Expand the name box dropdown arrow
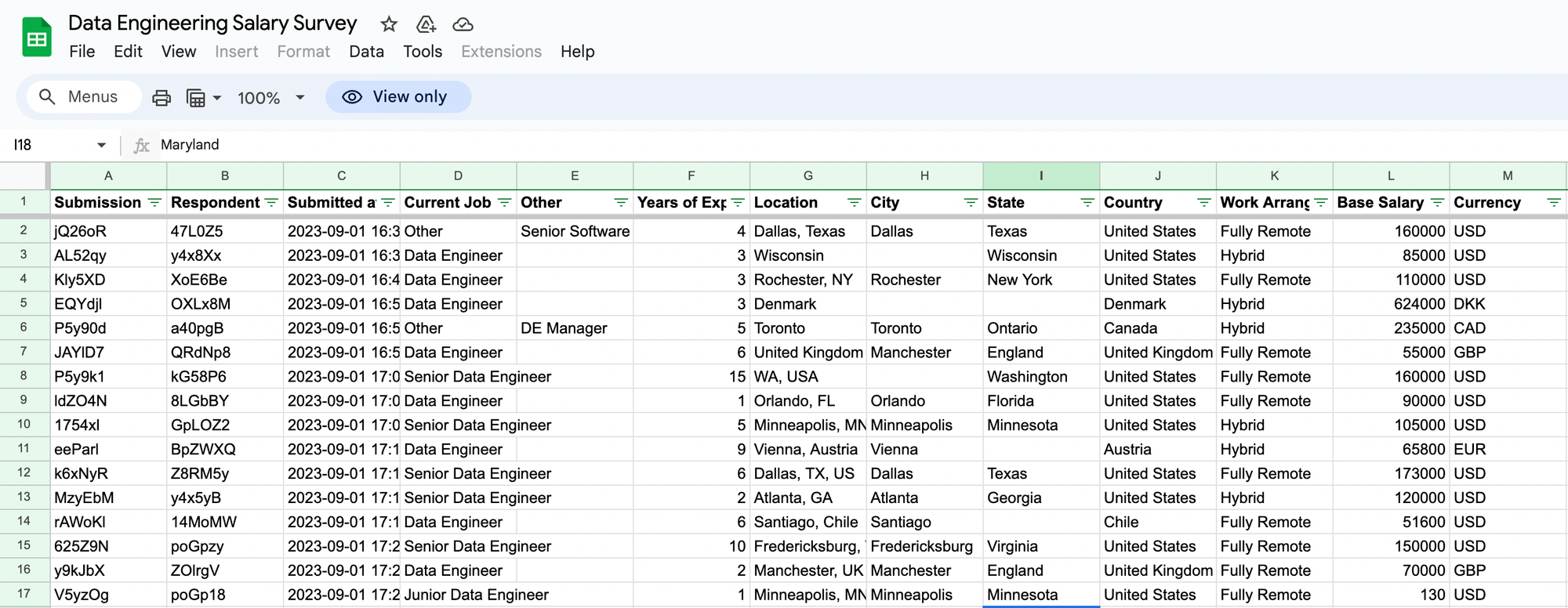1568x608 pixels. point(101,145)
